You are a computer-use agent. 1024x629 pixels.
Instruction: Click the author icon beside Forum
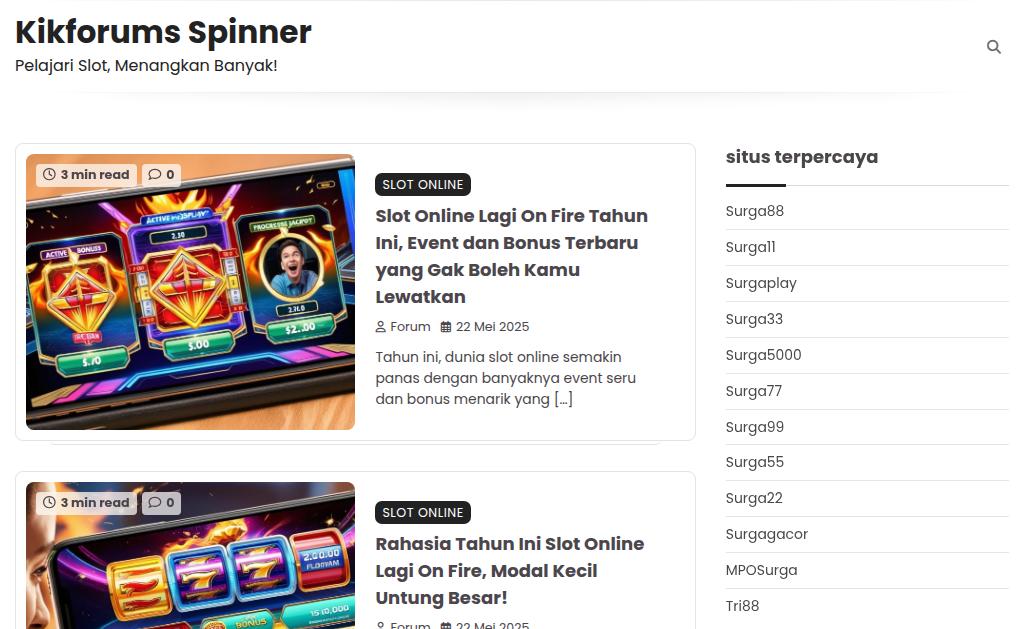pos(381,327)
